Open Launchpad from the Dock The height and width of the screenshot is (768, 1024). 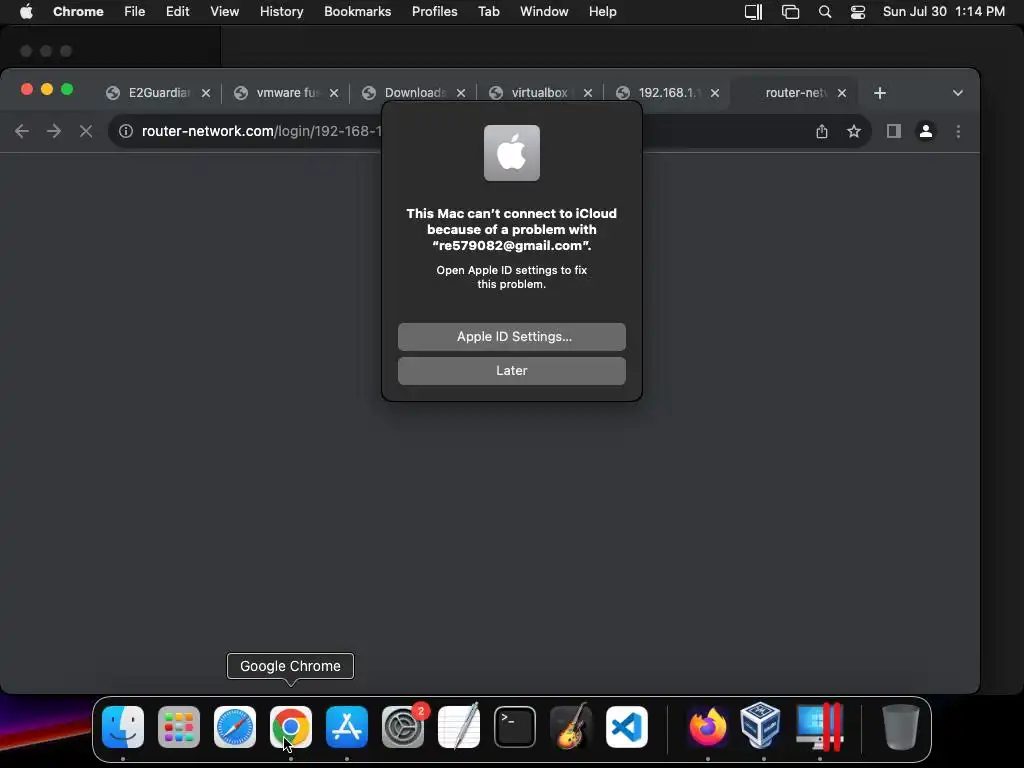point(179,726)
